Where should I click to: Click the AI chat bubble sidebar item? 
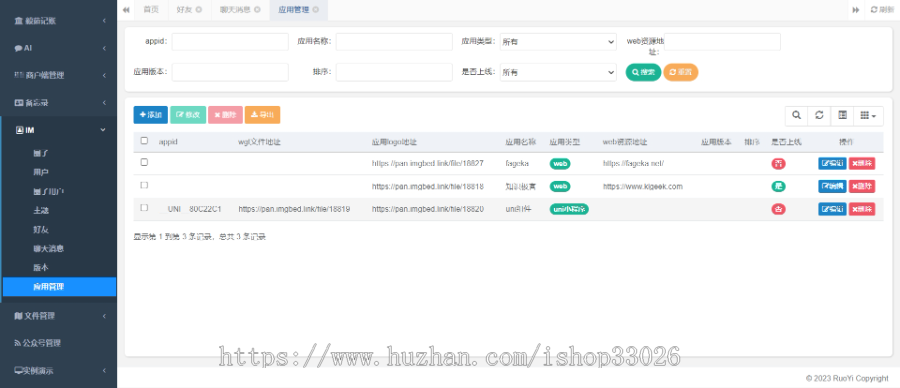(59, 48)
